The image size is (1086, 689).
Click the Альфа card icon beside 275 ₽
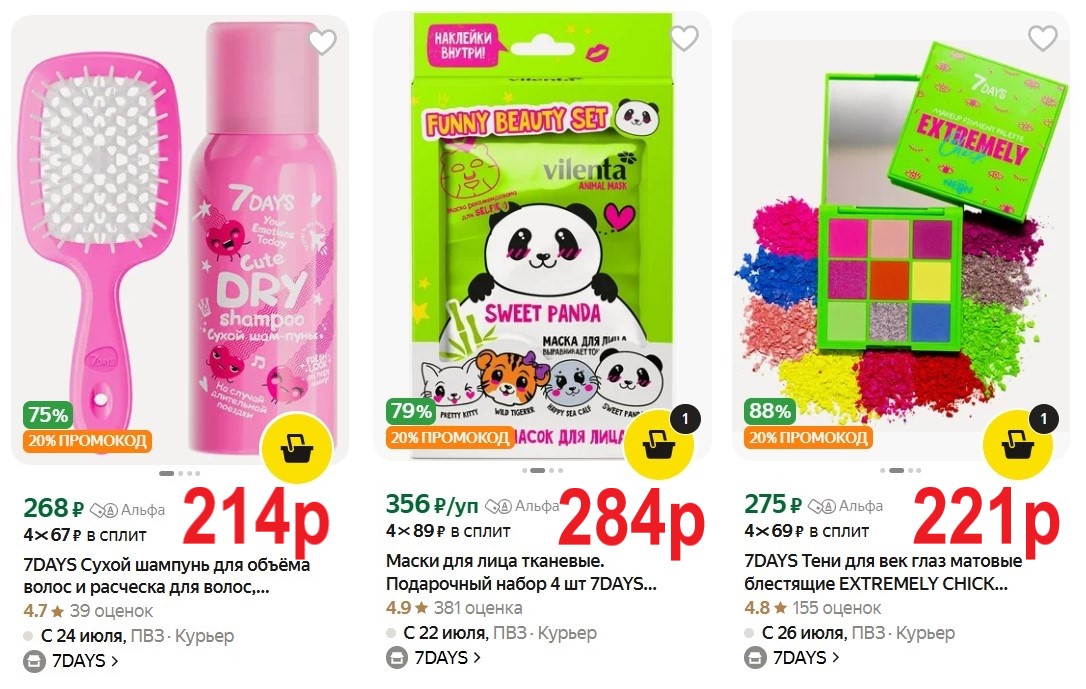[822, 506]
